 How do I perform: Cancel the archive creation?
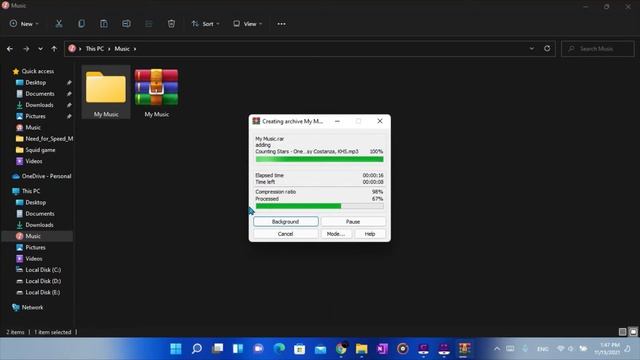click(x=286, y=234)
